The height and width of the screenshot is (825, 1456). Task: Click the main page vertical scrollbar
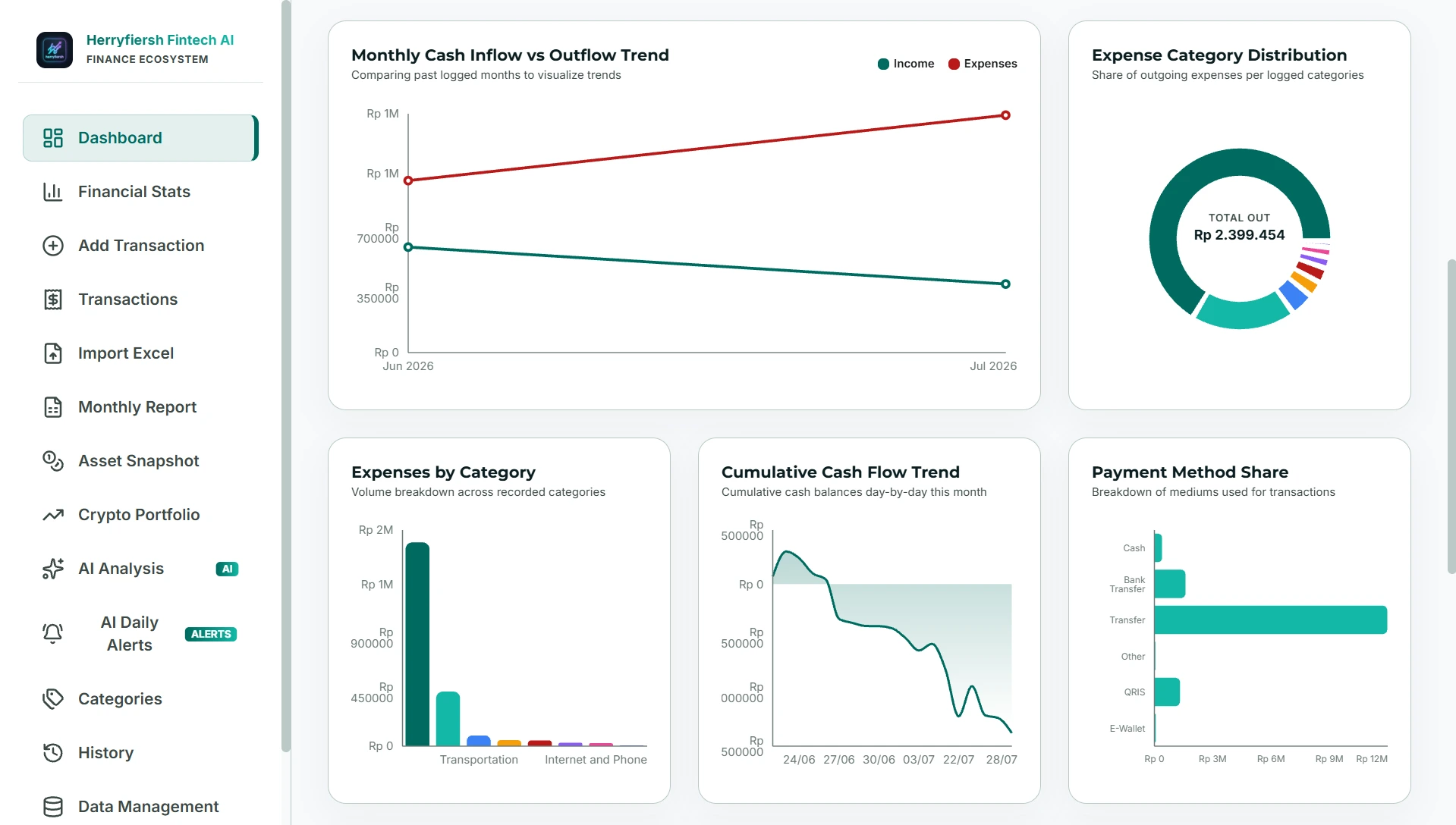1451,417
